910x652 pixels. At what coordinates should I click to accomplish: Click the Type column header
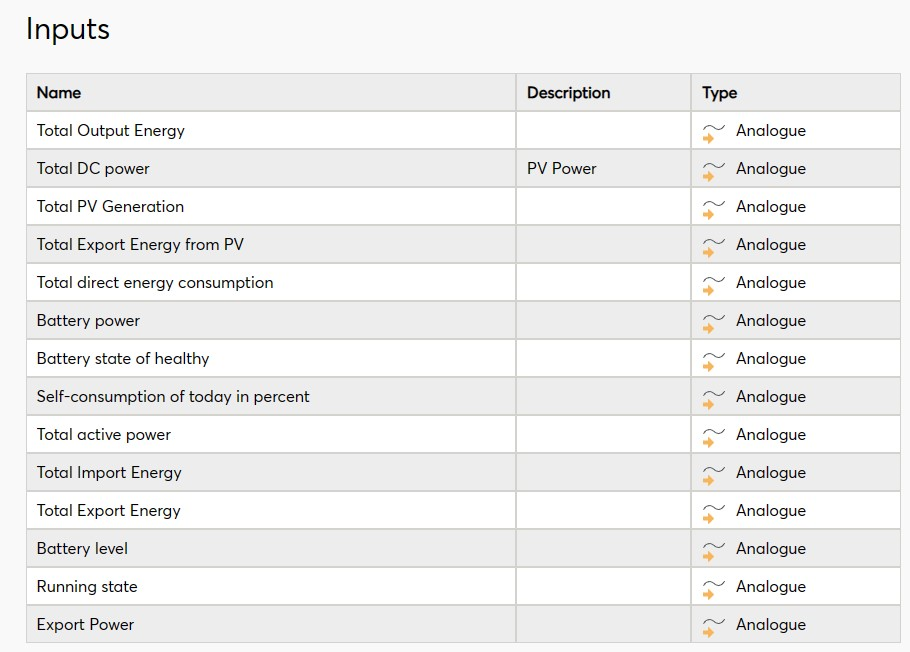tap(719, 93)
